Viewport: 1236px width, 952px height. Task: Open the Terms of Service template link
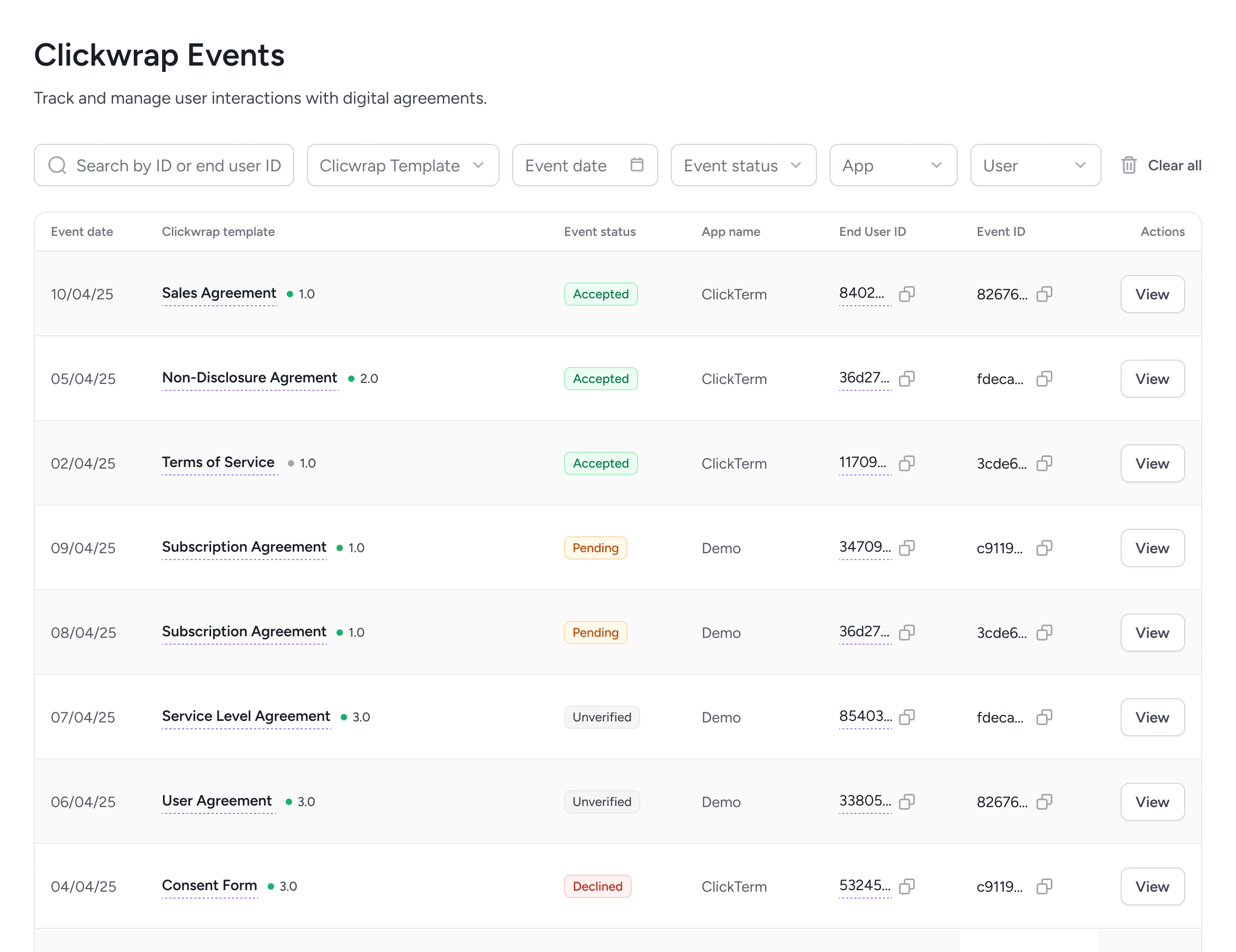coord(219,462)
